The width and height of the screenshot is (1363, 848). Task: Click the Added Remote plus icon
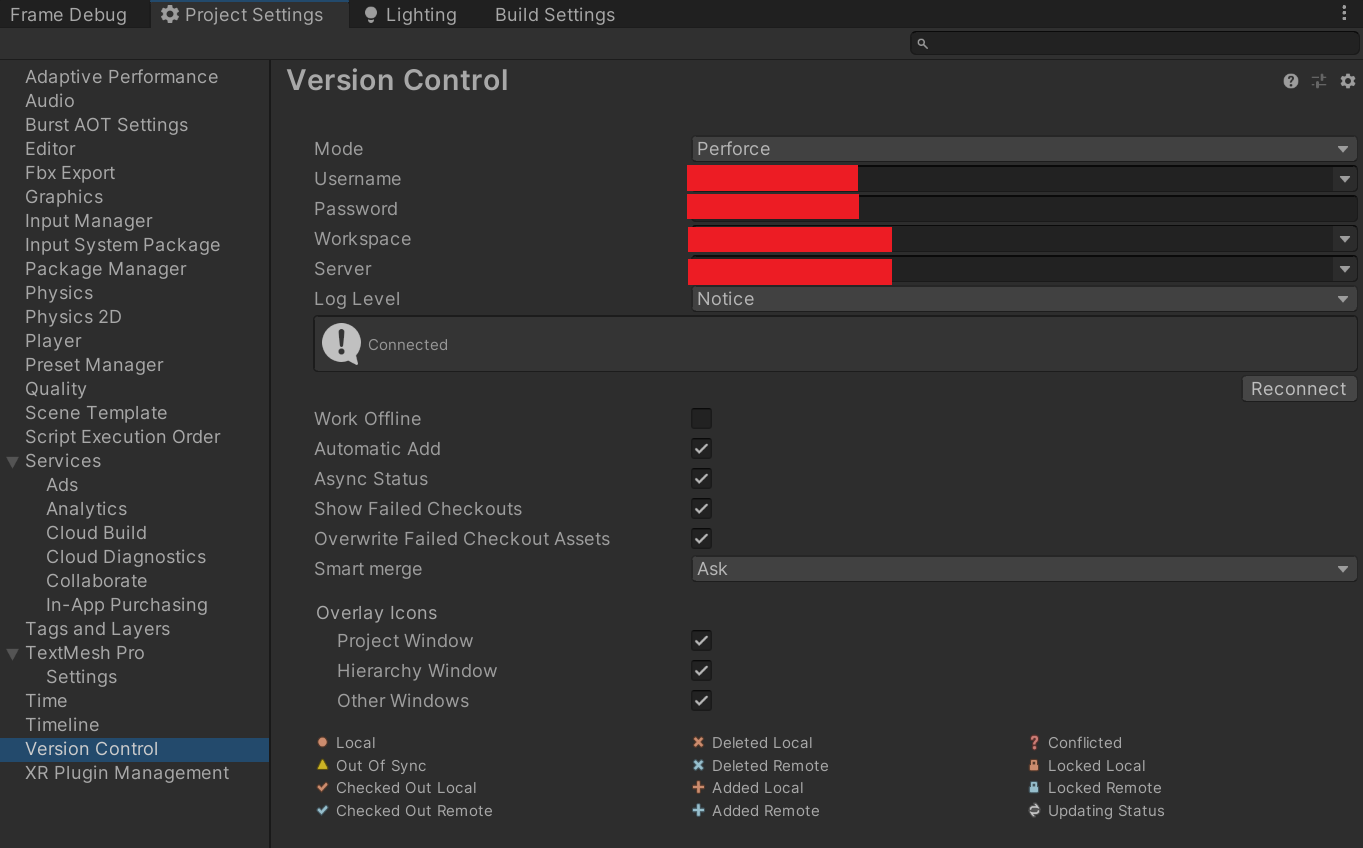tap(698, 810)
